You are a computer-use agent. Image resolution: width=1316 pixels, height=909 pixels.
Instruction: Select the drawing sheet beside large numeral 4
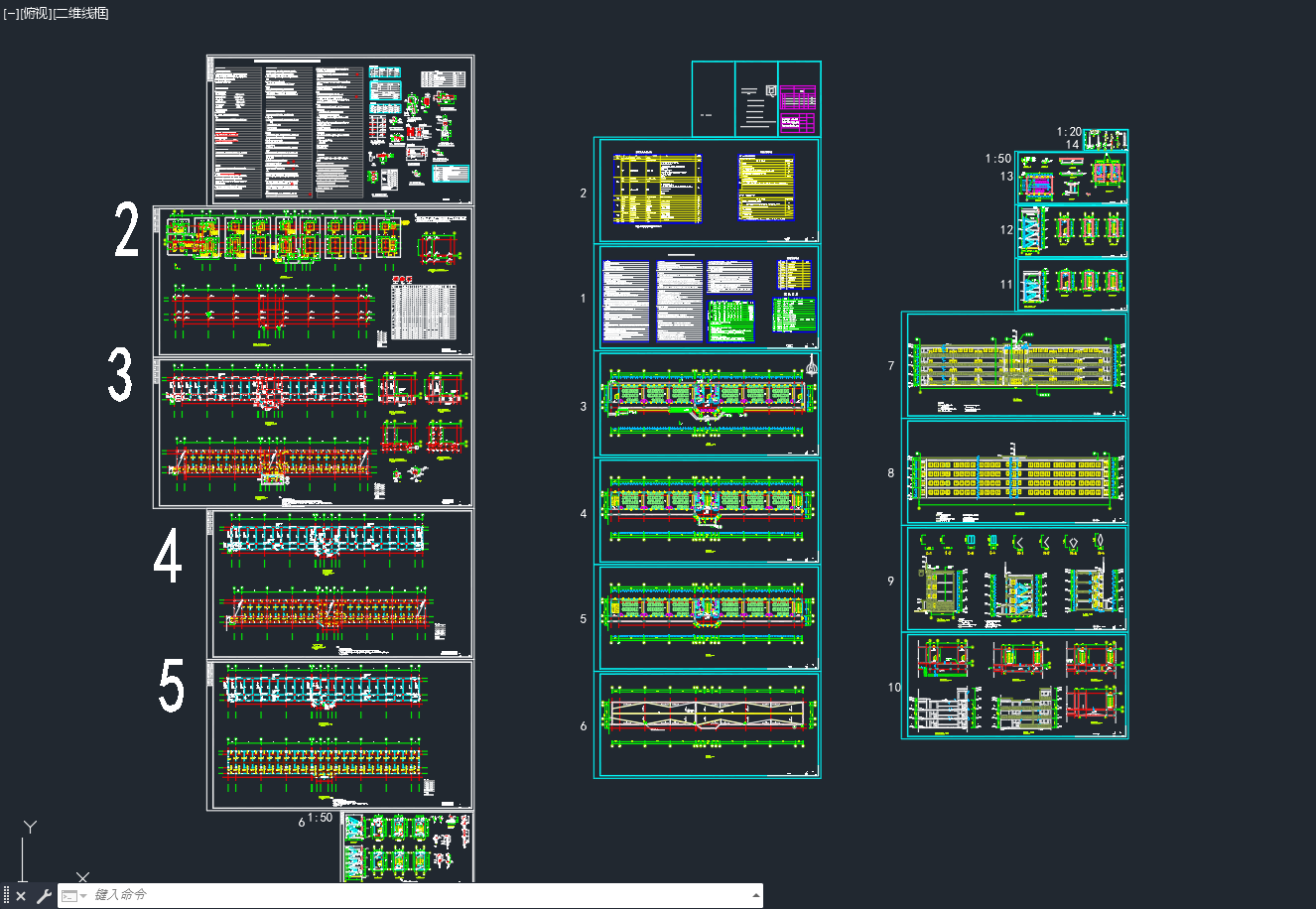(340, 584)
